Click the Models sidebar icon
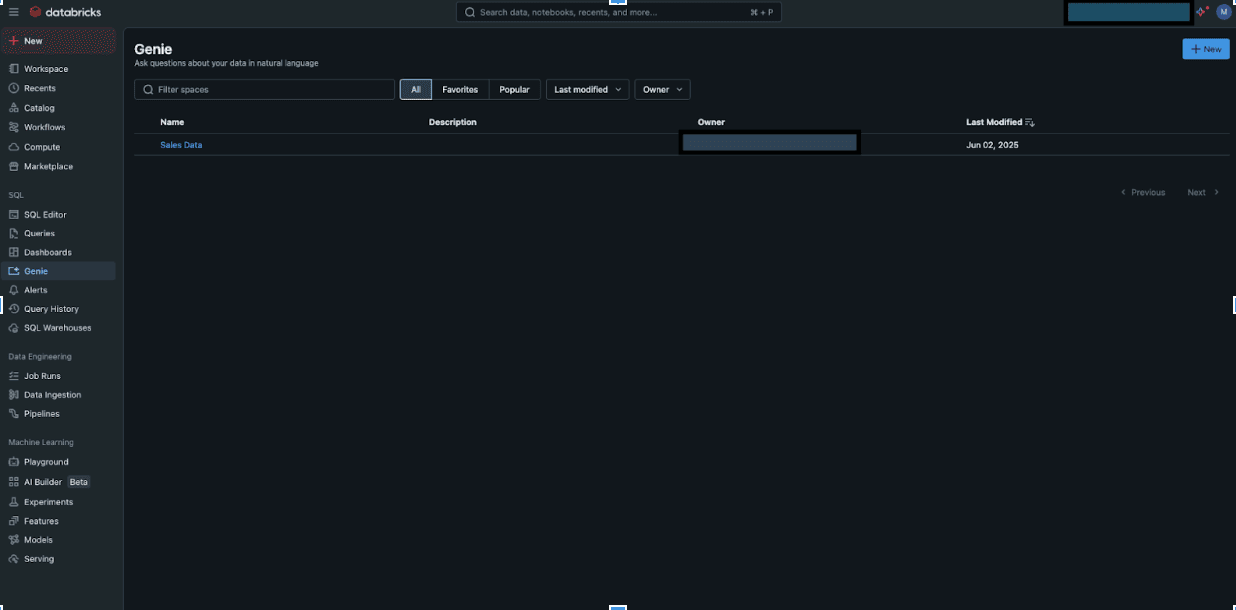The image size is (1236, 610). pos(14,540)
